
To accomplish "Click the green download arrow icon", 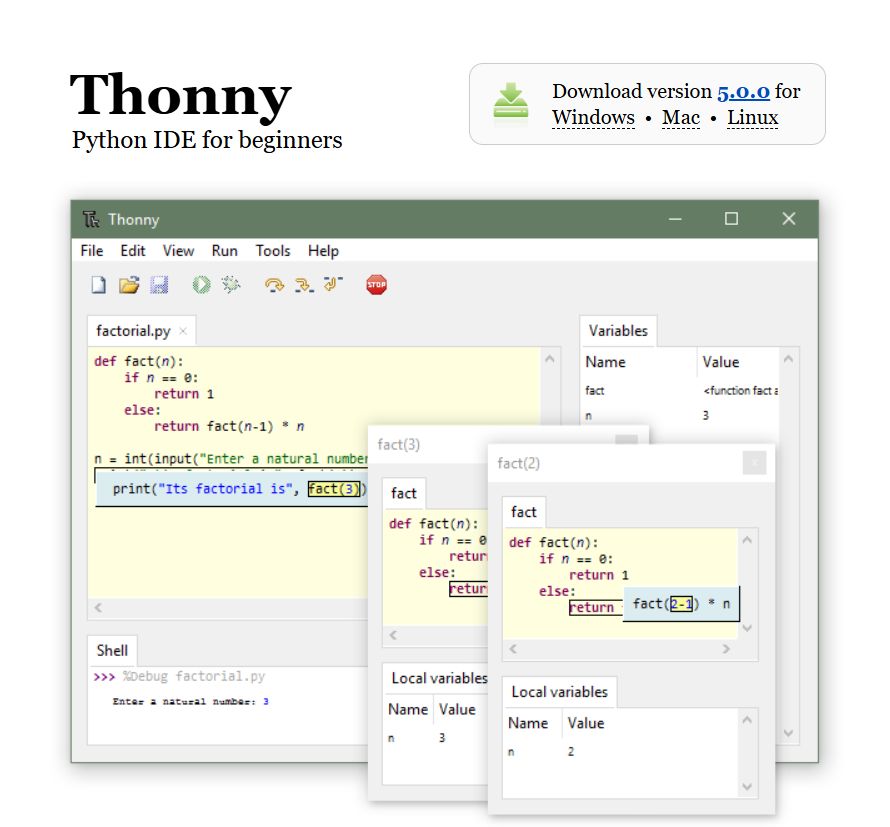I will 510,101.
